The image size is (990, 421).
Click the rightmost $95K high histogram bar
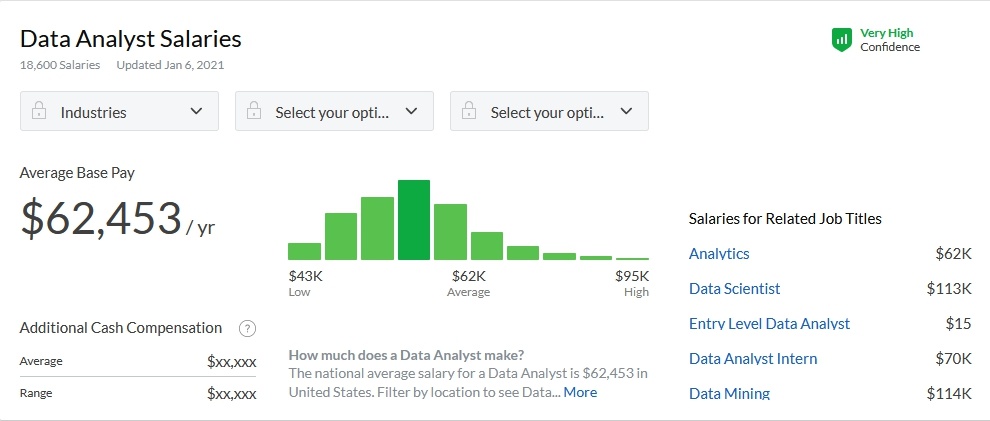pos(632,258)
